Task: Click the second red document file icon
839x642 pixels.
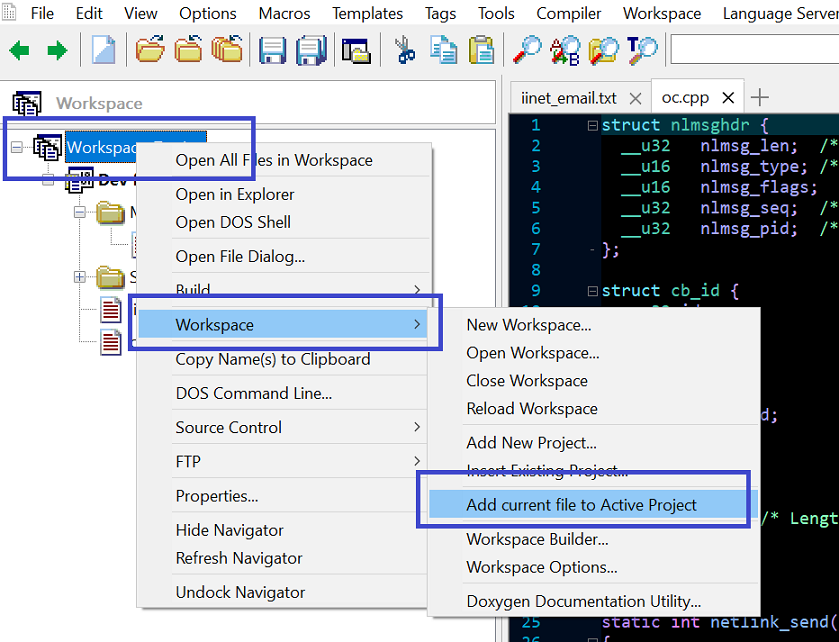Action: (111, 342)
